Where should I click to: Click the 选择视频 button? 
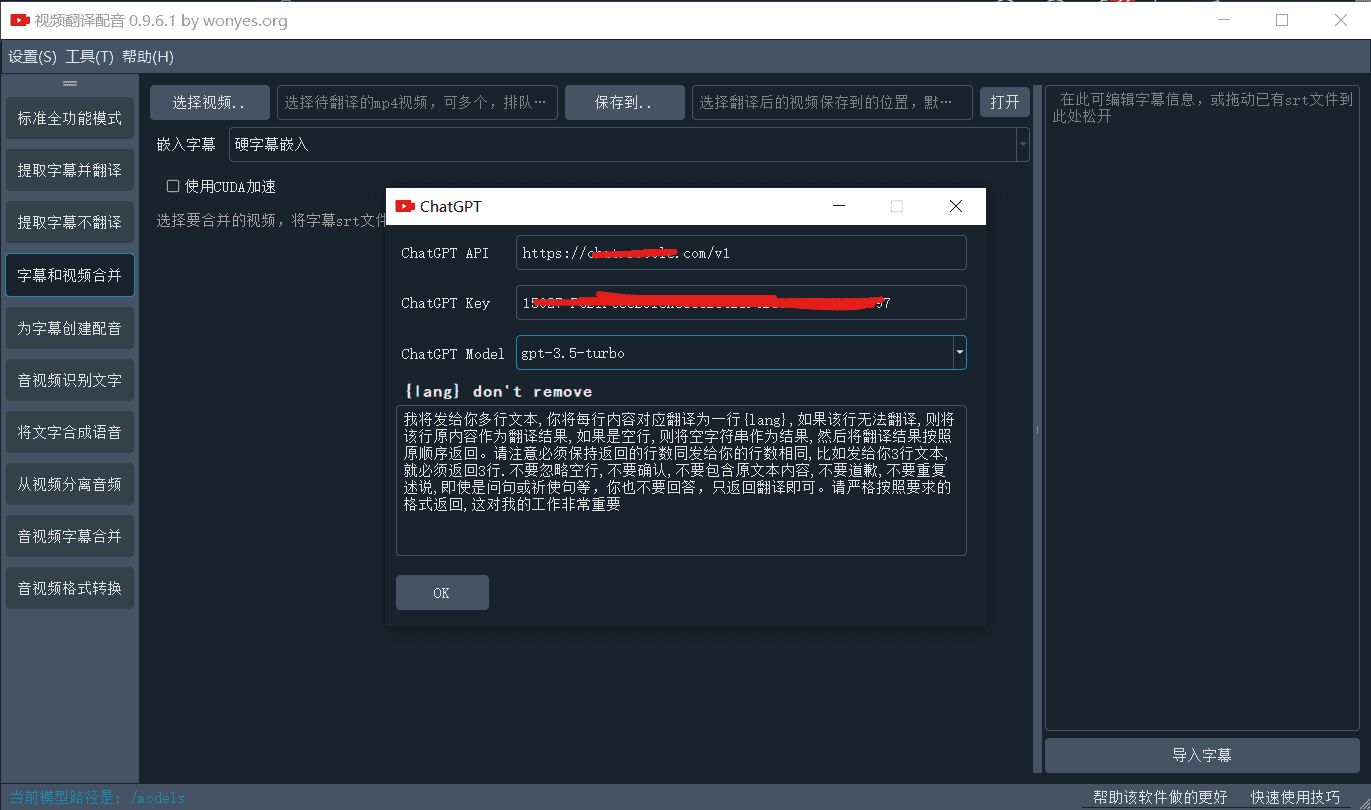pos(210,102)
